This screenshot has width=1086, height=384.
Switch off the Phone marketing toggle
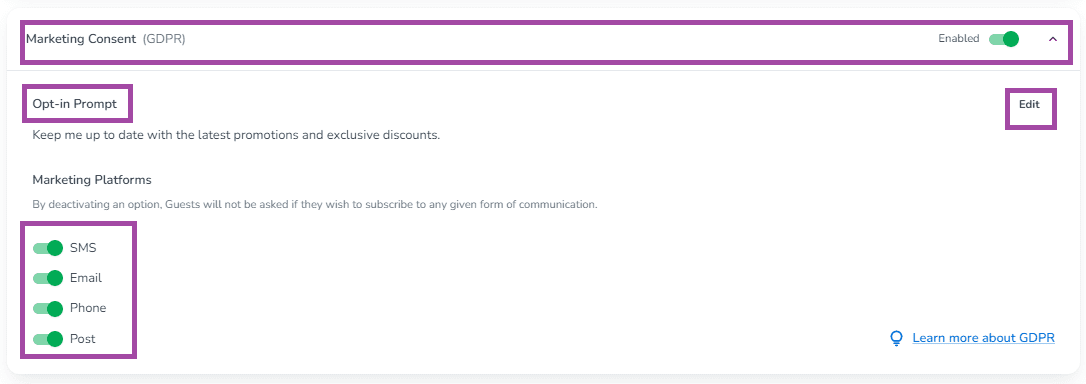[x=48, y=308]
